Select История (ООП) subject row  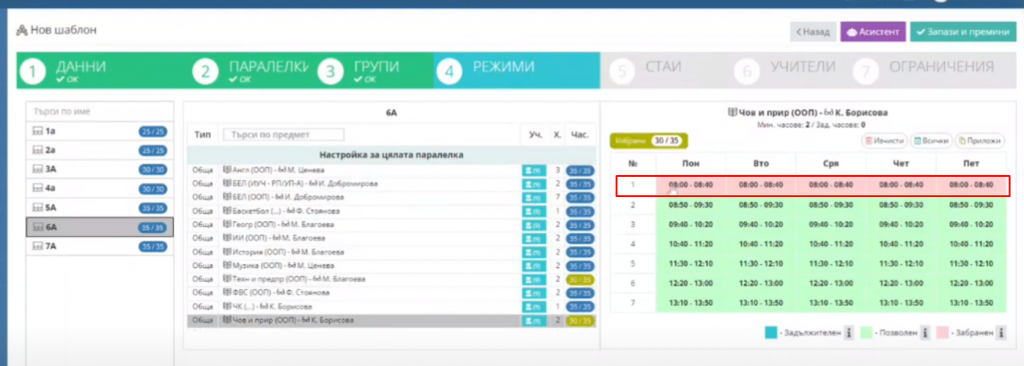(x=392, y=252)
